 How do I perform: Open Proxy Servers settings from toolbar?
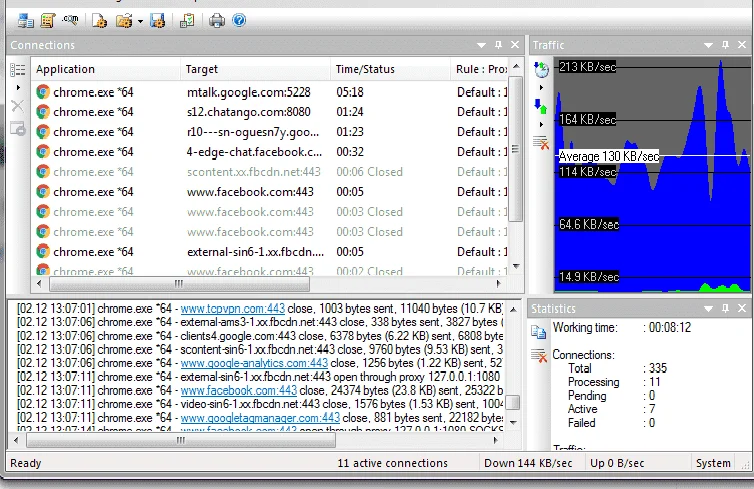point(25,21)
